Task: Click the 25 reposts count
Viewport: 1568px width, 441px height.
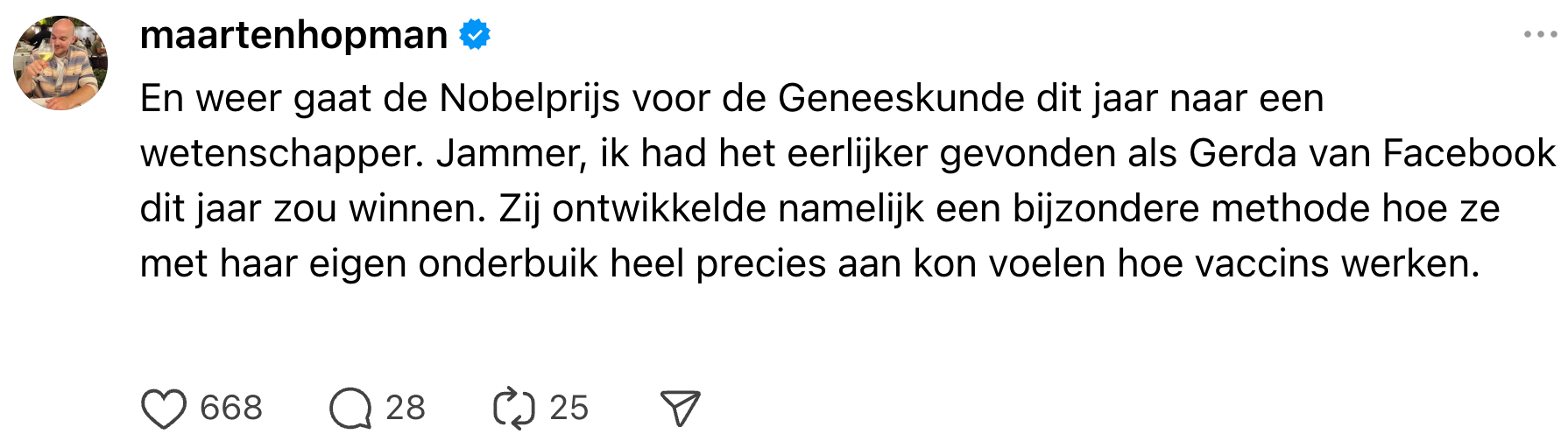Action: pos(569,409)
